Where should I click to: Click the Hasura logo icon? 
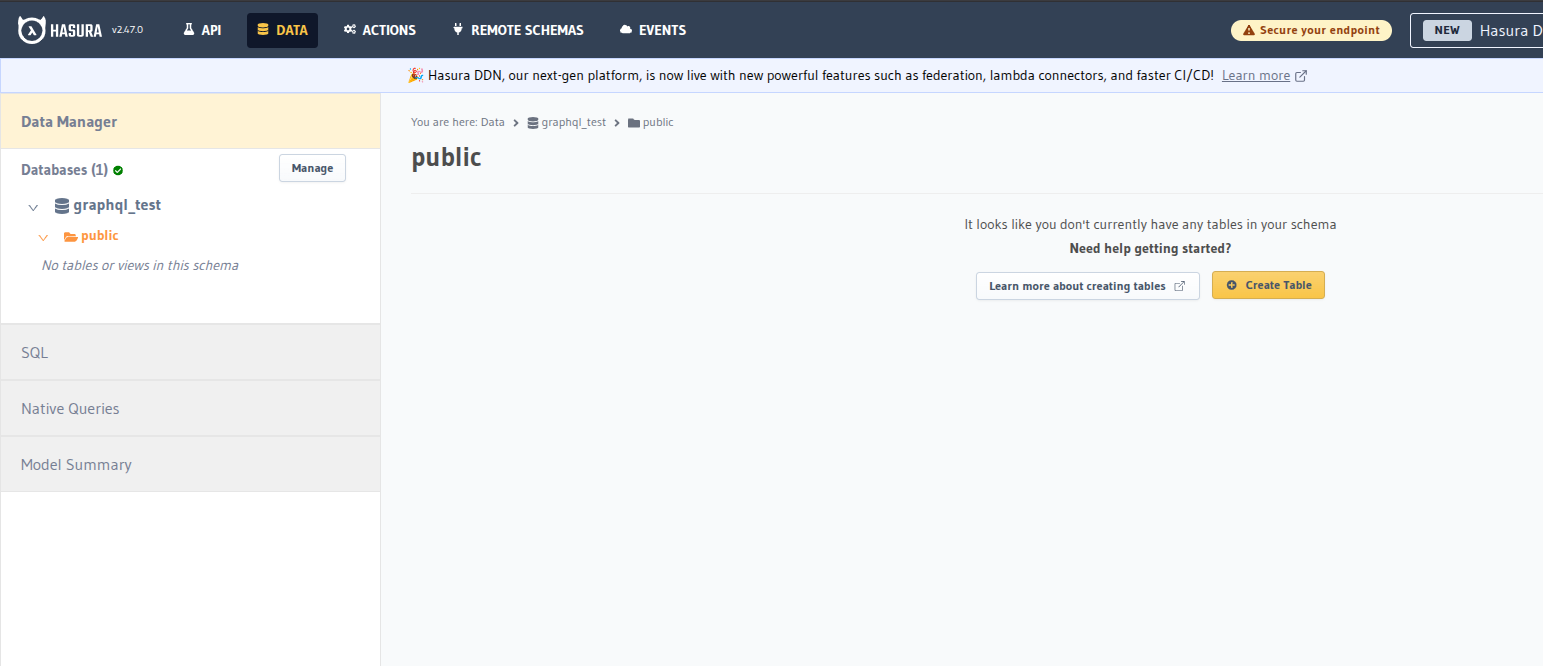coord(31,30)
